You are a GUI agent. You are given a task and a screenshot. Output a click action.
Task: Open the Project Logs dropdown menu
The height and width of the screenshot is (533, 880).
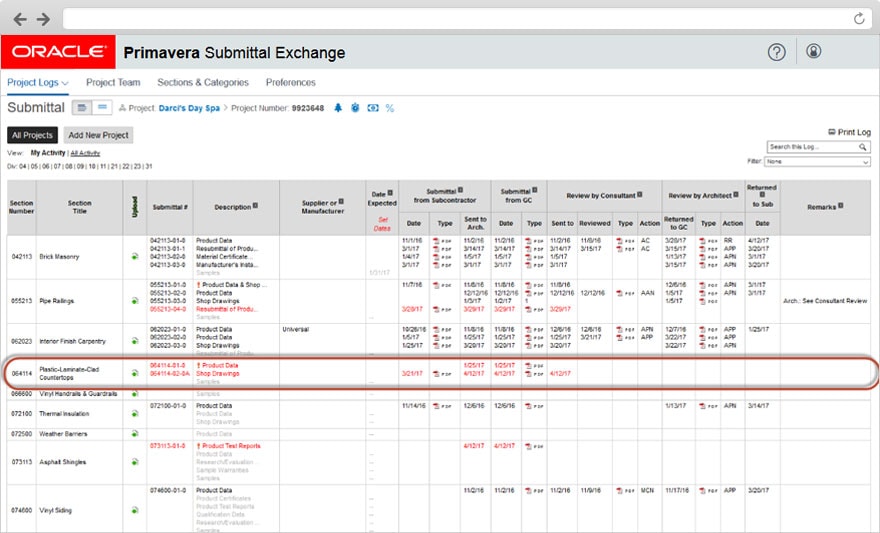[x=37, y=83]
